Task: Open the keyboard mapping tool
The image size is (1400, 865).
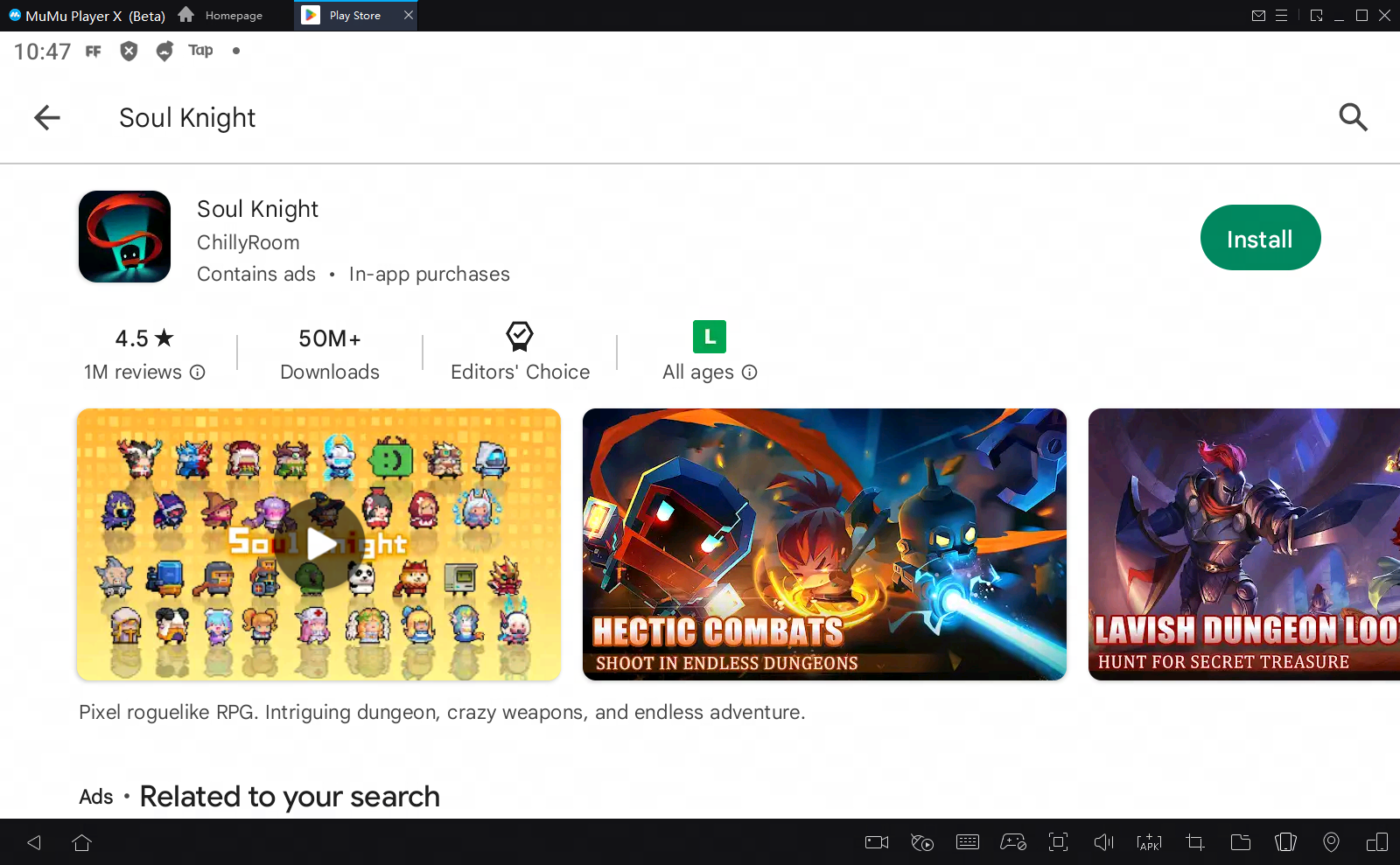Action: pyautogui.click(x=968, y=842)
